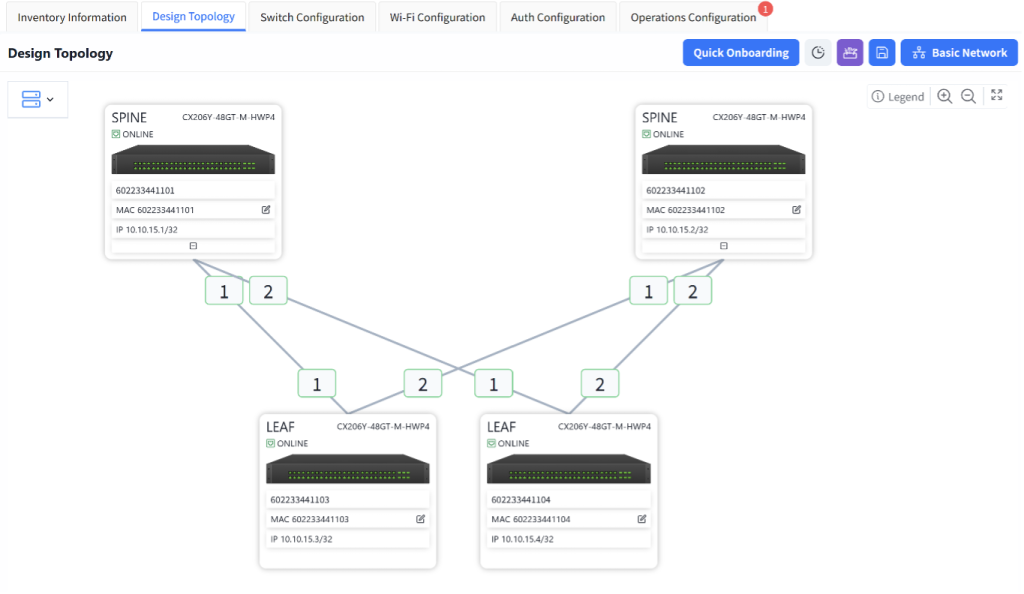This screenshot has width=1024, height=594.
Task: Open the Operations Configuration tab
Action: (x=693, y=18)
